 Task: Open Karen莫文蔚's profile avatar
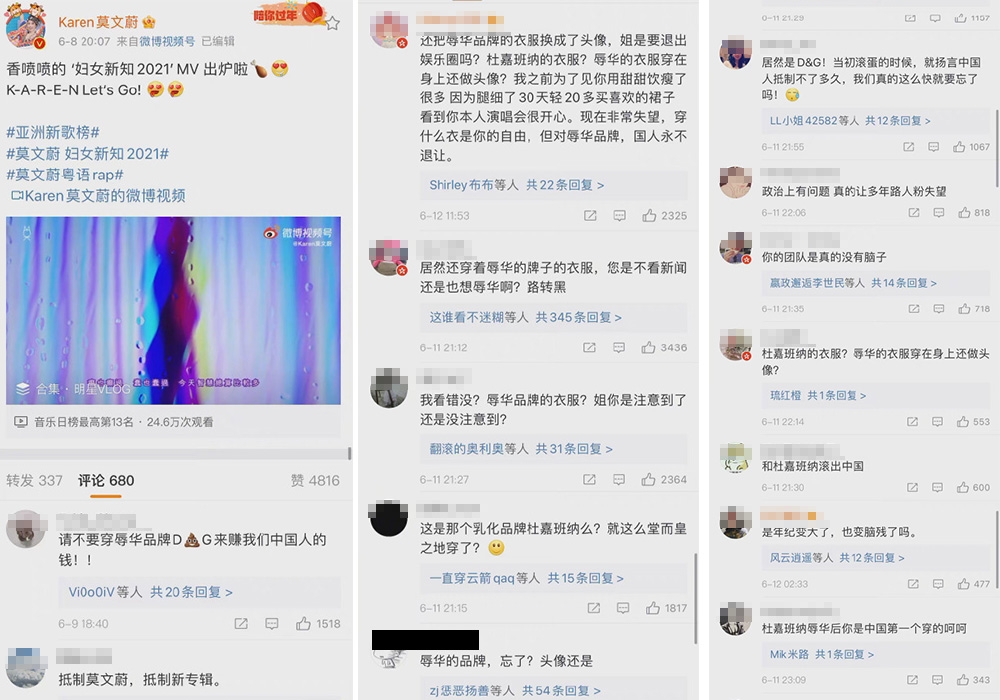pos(26,27)
